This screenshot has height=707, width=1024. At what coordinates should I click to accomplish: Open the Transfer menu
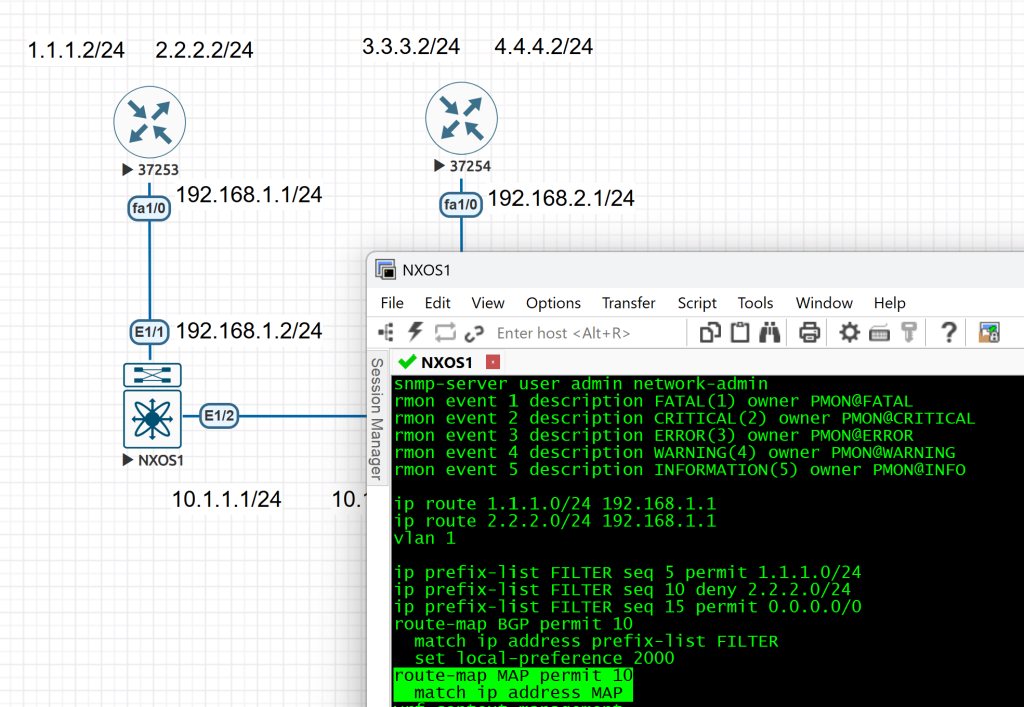[x=628, y=303]
